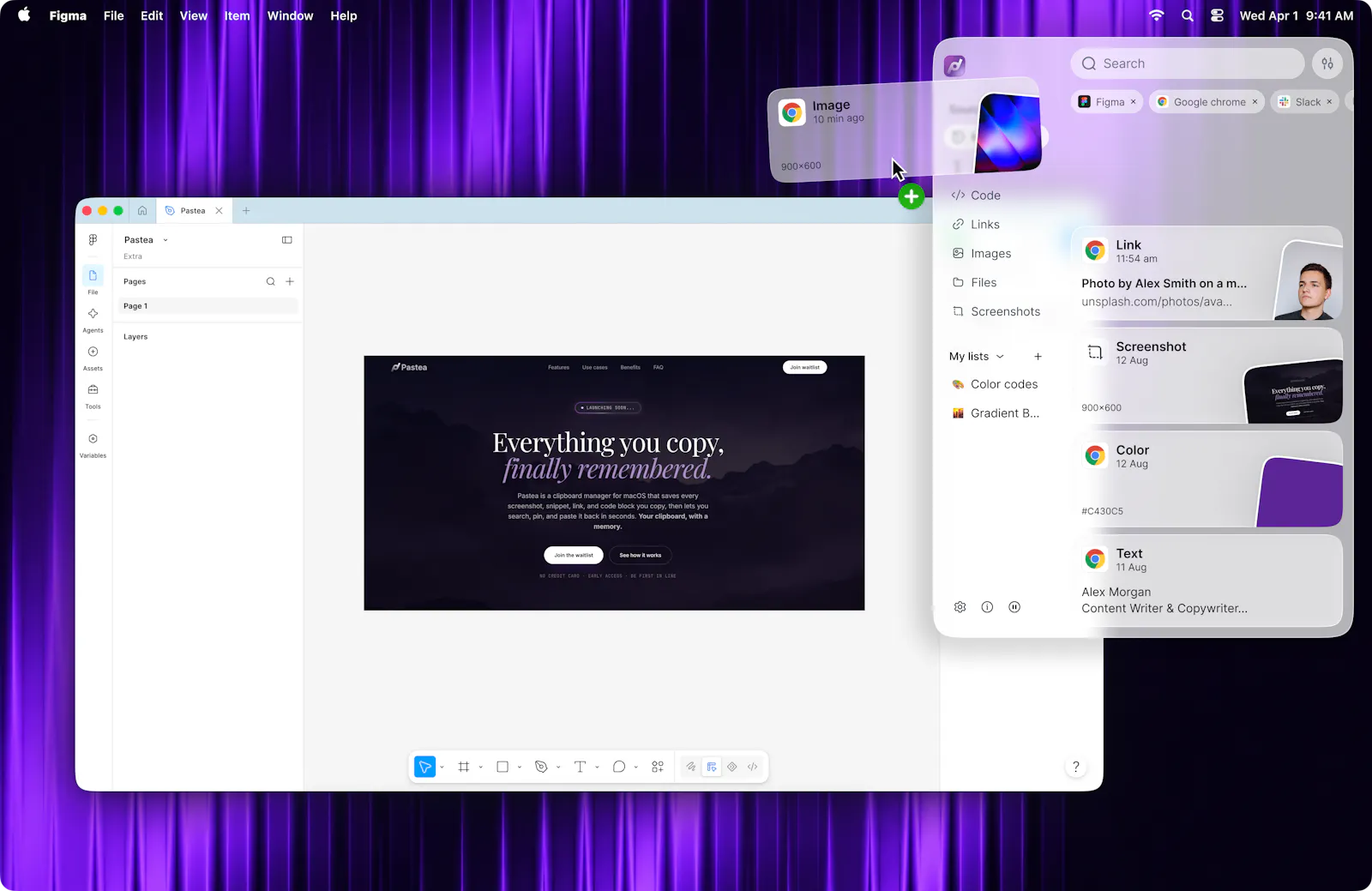Focus the clipboard Search field

point(1188,63)
